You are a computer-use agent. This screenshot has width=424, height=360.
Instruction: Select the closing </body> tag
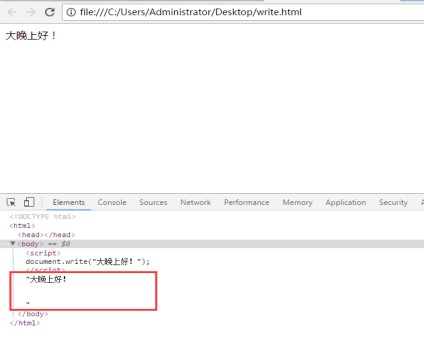point(33,314)
